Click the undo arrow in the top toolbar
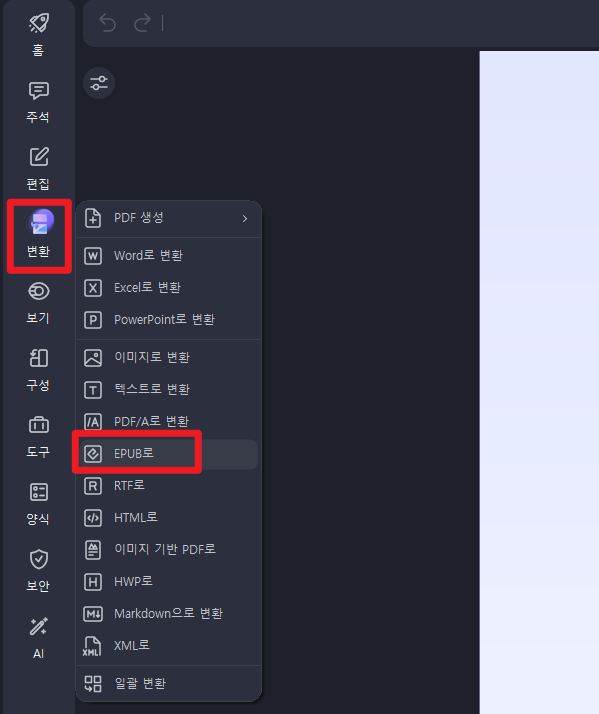The height and width of the screenshot is (714, 599). [108, 23]
